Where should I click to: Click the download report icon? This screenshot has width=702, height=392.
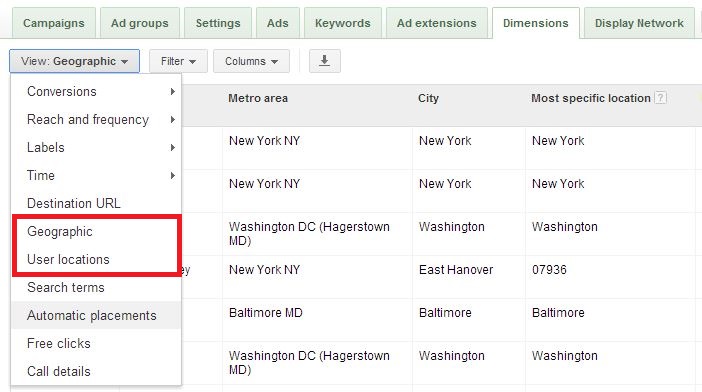(325, 61)
